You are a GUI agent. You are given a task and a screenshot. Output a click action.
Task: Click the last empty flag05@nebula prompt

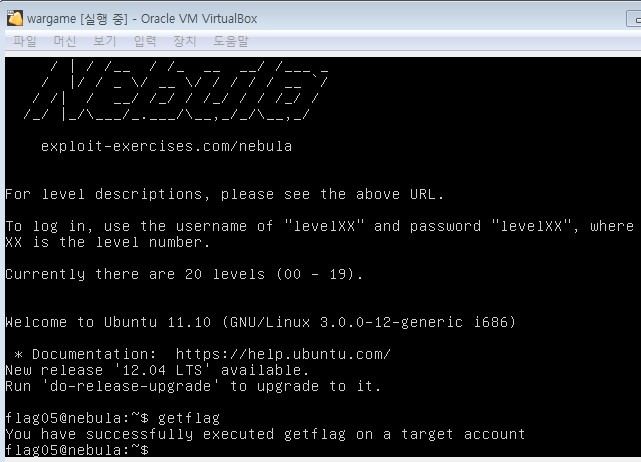77,450
